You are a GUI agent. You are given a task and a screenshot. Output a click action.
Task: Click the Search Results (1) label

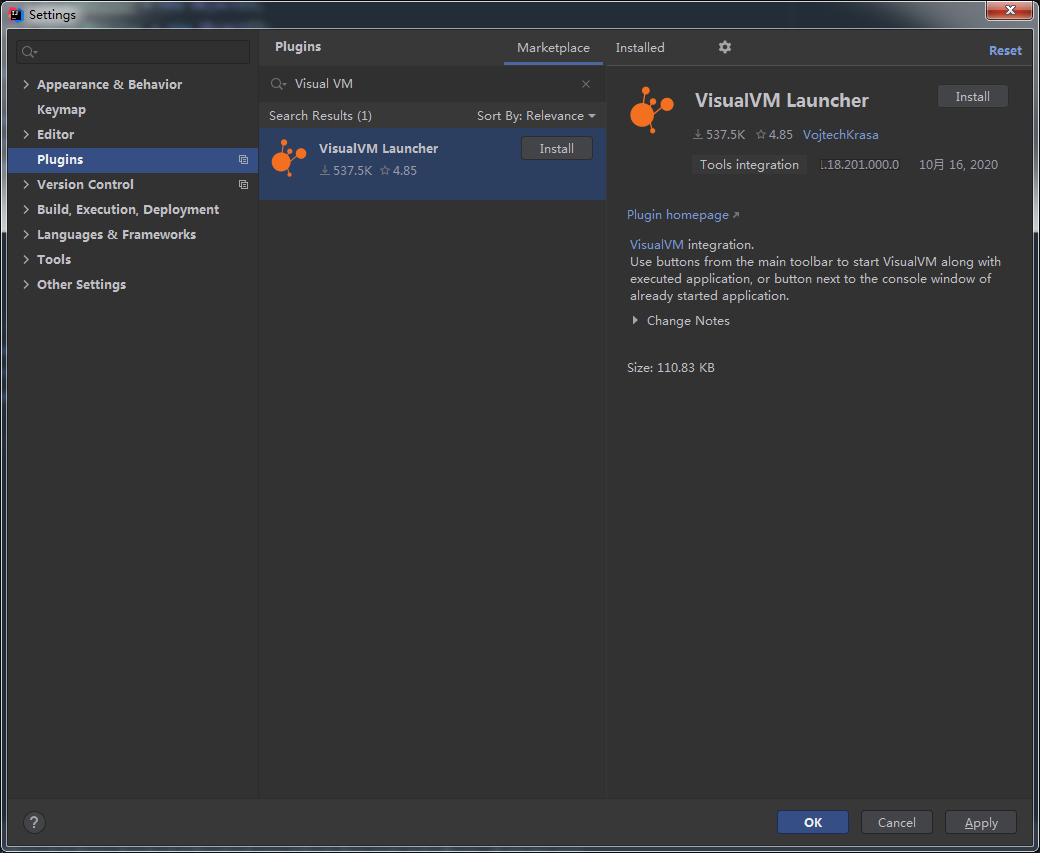tap(320, 116)
